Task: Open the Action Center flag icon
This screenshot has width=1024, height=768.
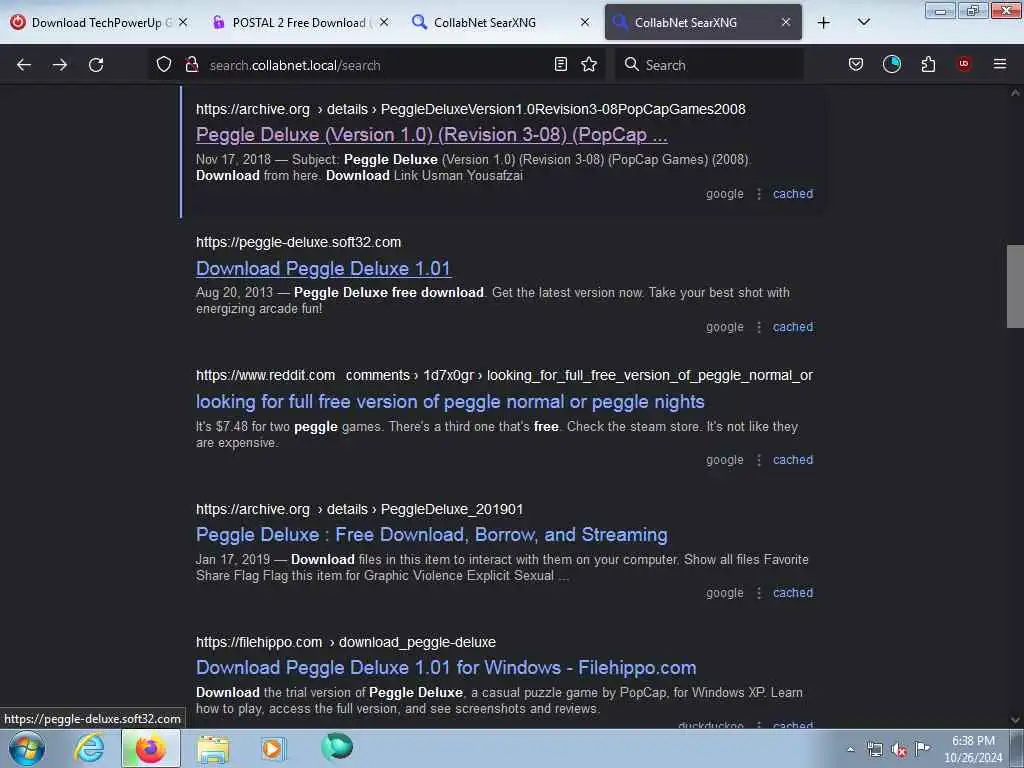Action: [x=922, y=749]
